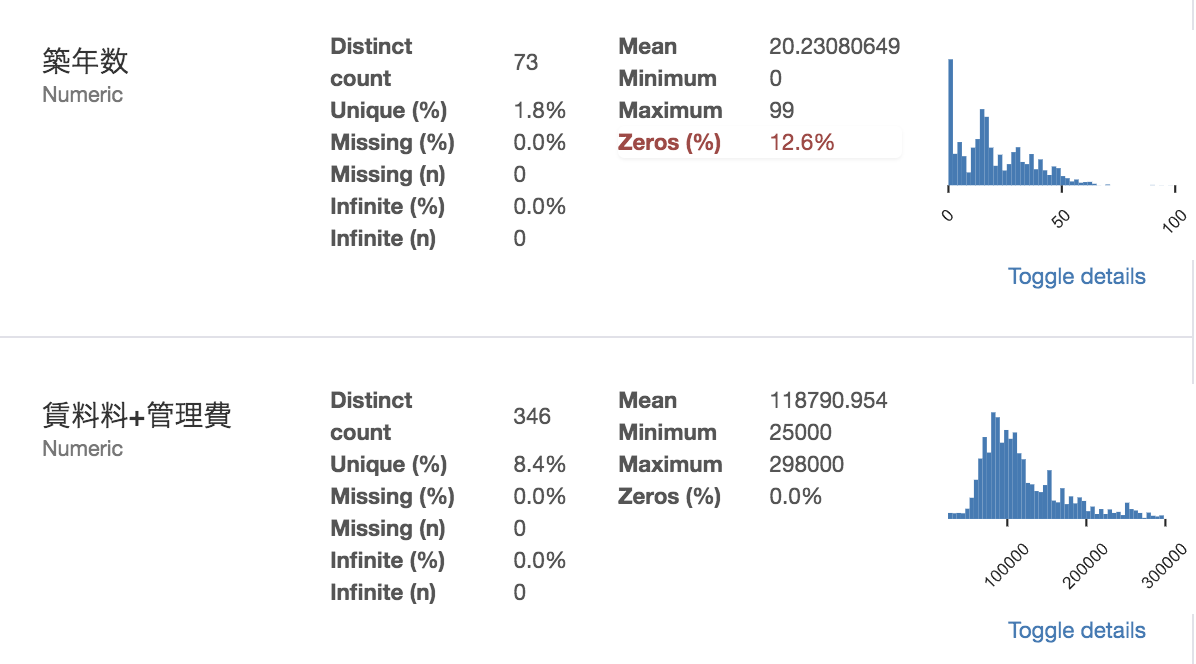Click the highlighted 12.6% zeros value
1196x664 pixels.
tap(802, 142)
